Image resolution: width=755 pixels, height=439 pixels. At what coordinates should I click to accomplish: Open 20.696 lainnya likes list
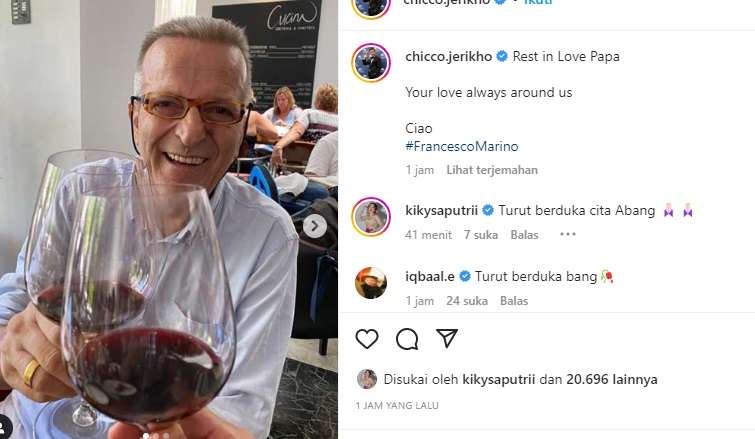[612, 379]
